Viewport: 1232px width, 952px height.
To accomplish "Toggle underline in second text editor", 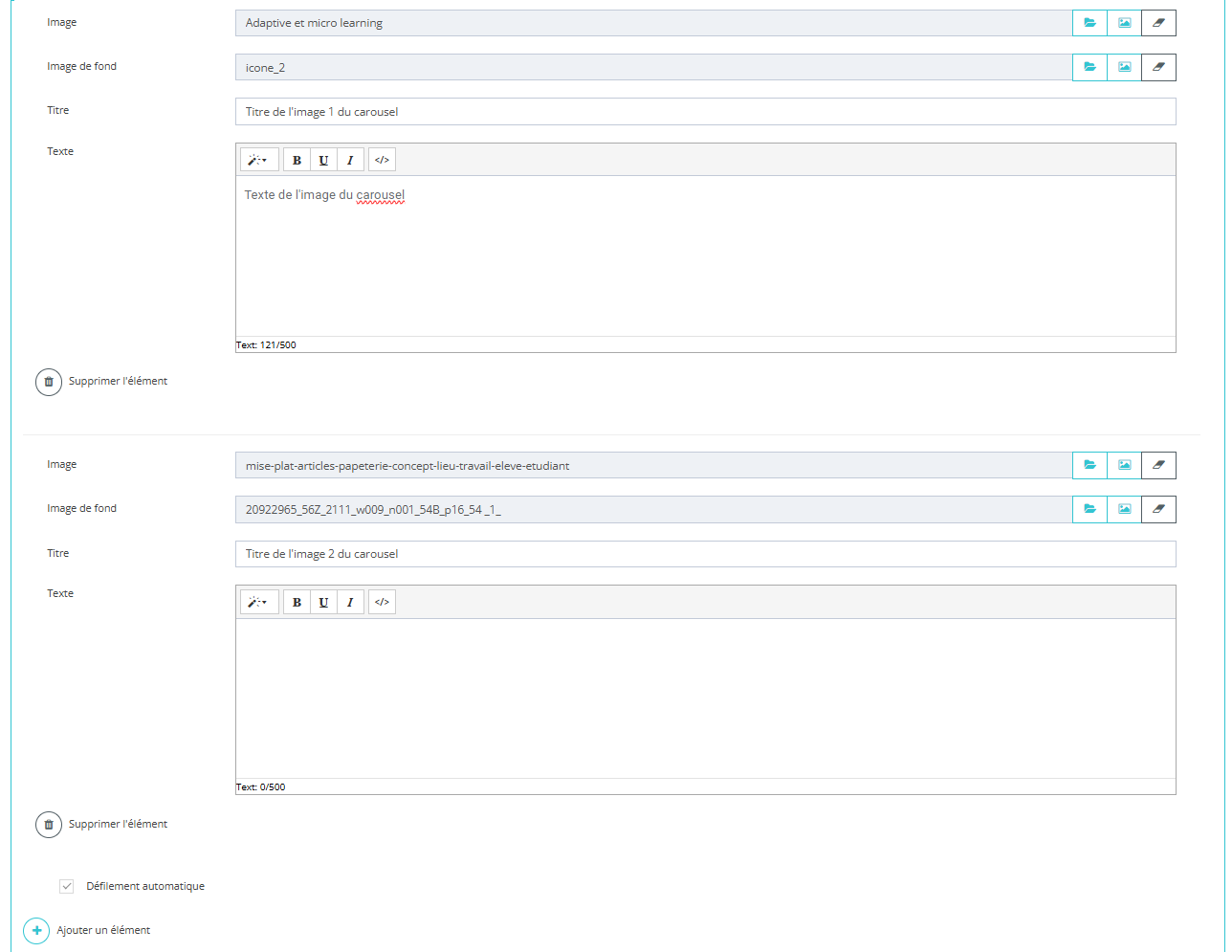I will point(323,602).
